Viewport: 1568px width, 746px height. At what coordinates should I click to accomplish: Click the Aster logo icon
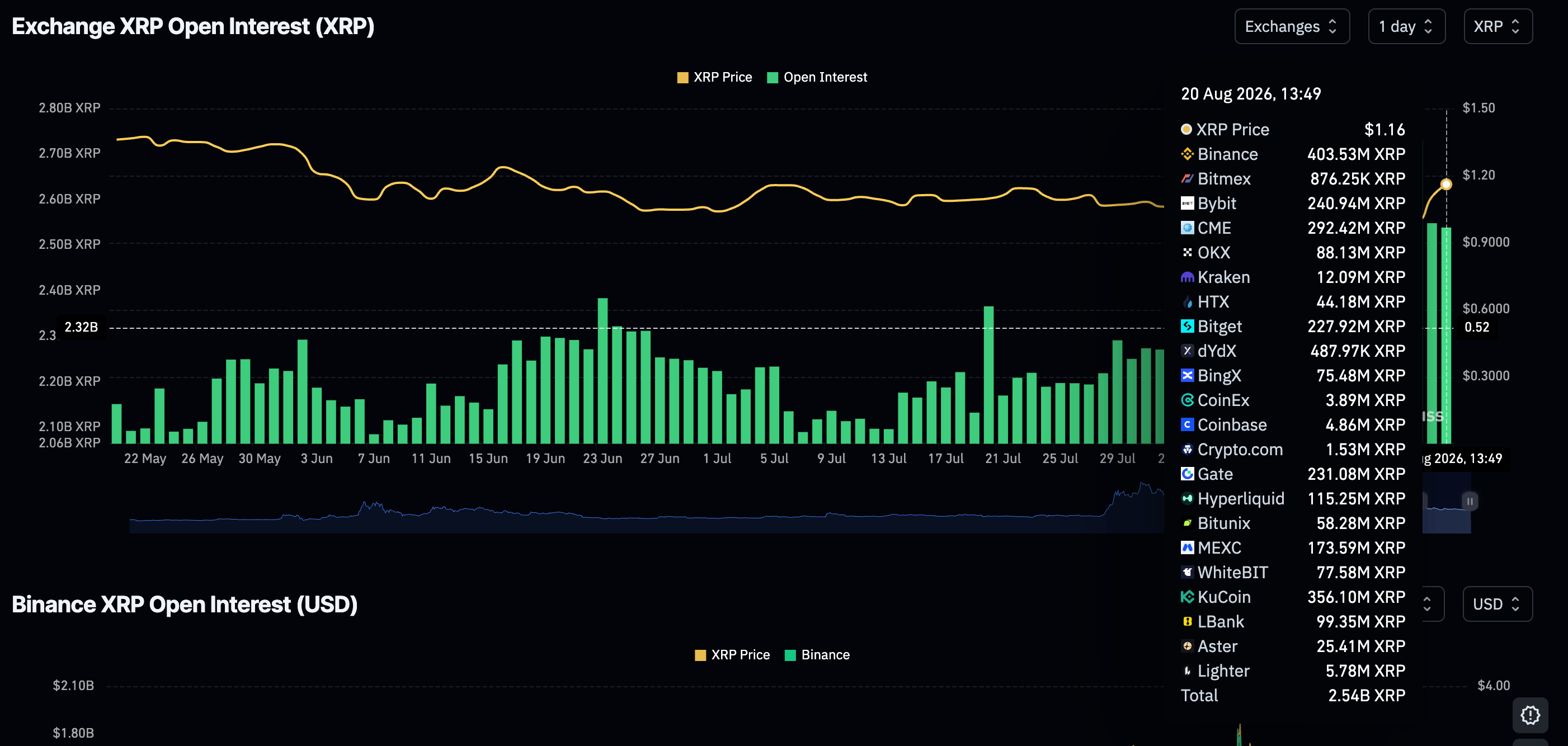tap(1187, 646)
